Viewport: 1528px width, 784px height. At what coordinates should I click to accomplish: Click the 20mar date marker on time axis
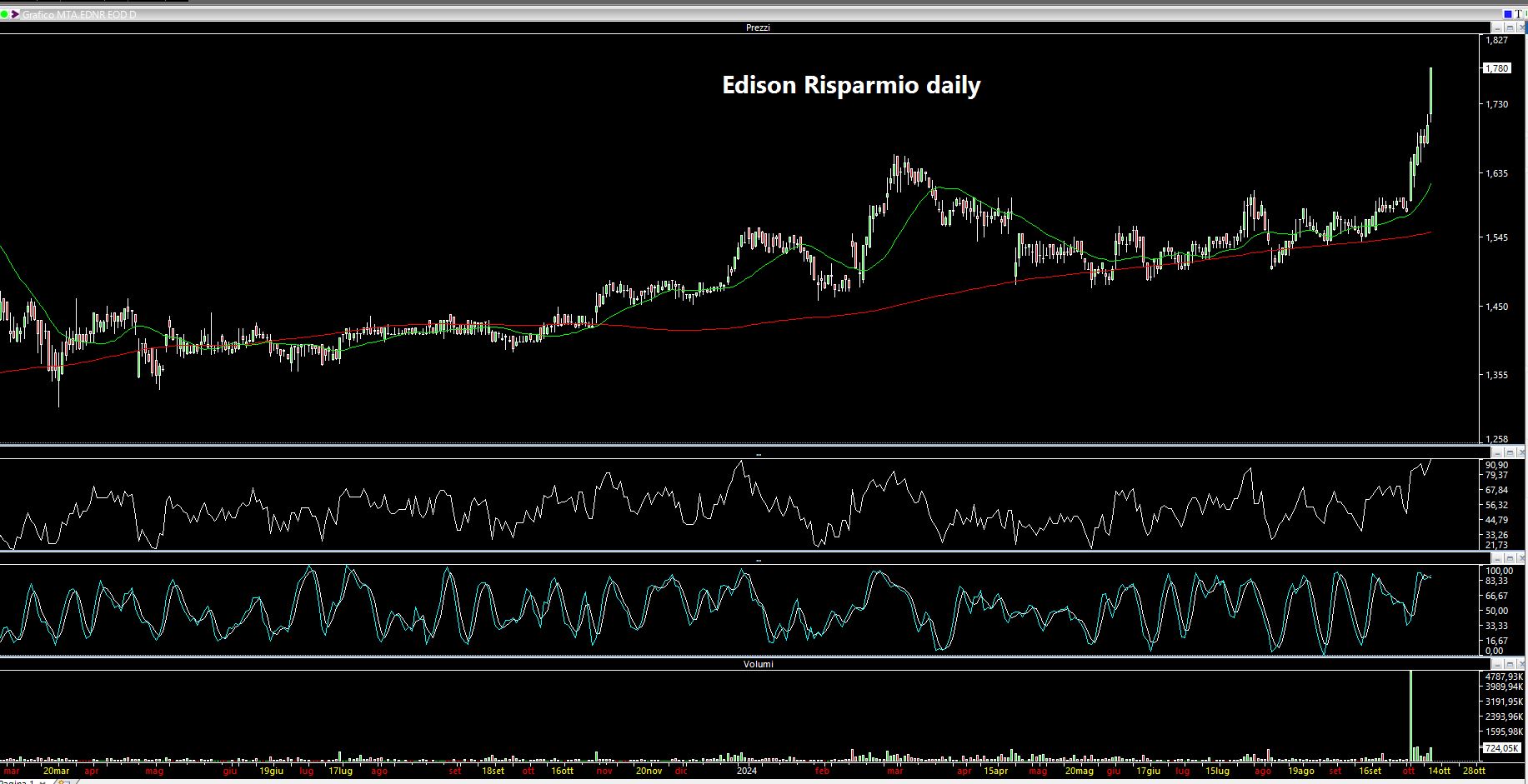pyautogui.click(x=56, y=771)
